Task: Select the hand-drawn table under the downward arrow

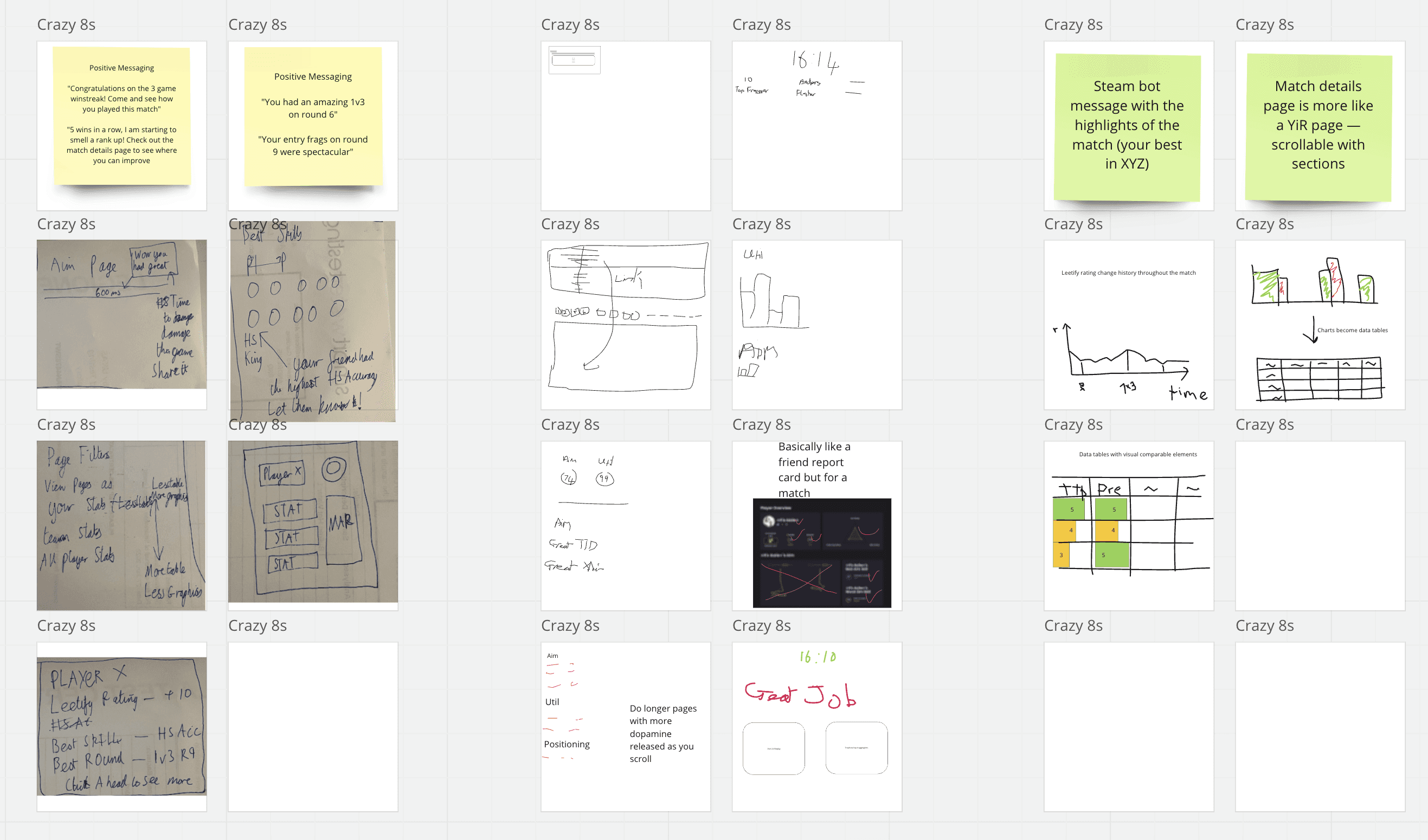Action: tap(1320, 378)
